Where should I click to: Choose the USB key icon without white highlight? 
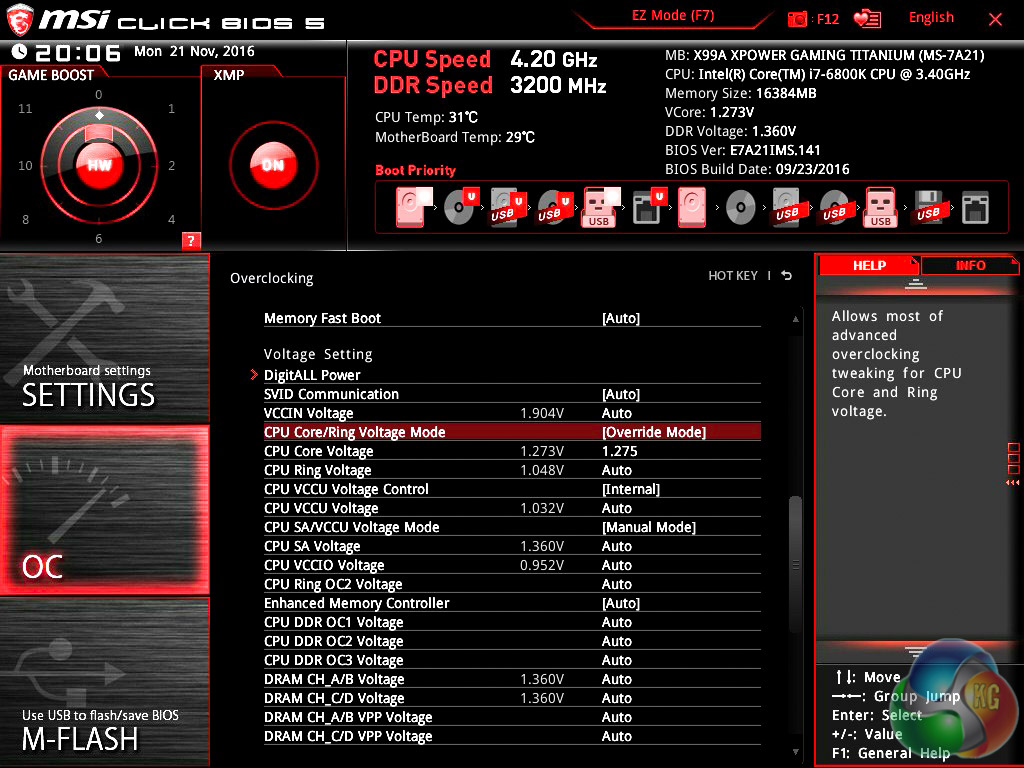[x=880, y=207]
